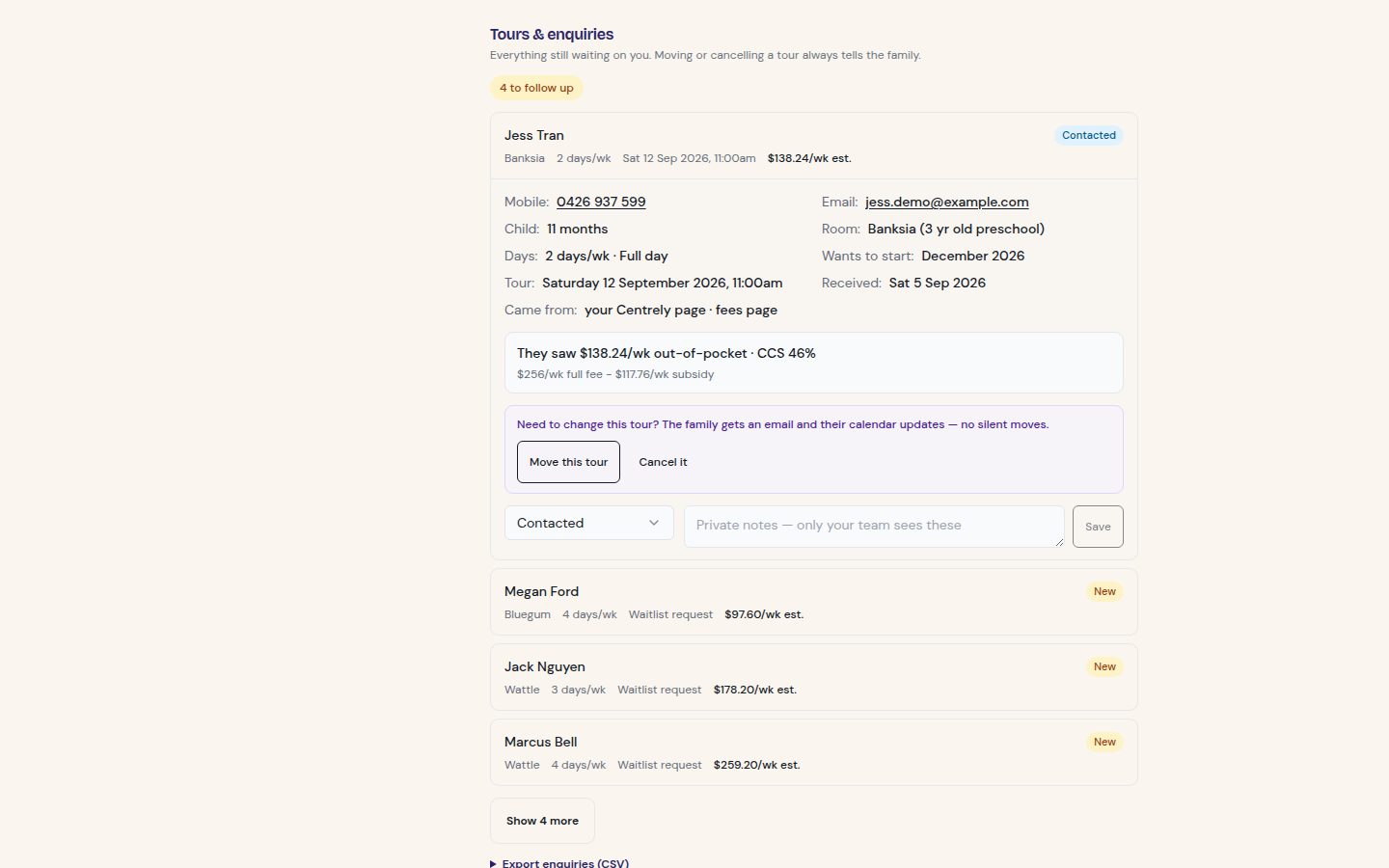Click the New badge on Marcus Bell
The image size is (1389, 868).
[x=1104, y=742]
